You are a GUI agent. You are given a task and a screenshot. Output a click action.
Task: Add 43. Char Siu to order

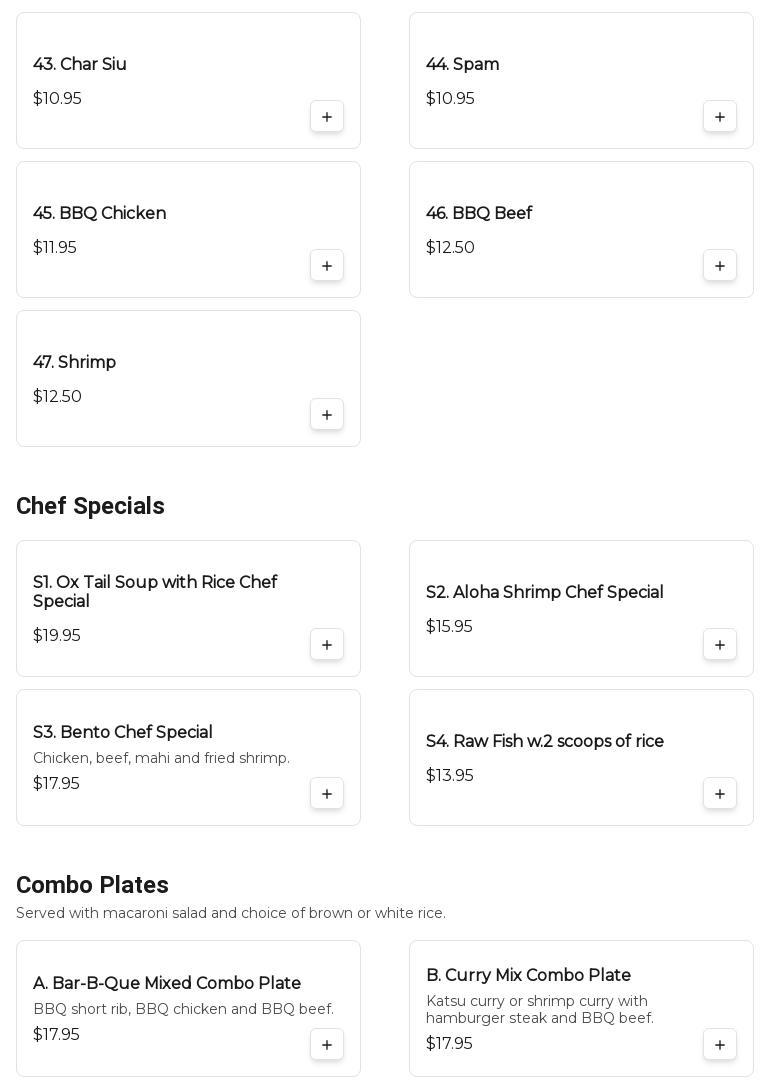click(327, 117)
